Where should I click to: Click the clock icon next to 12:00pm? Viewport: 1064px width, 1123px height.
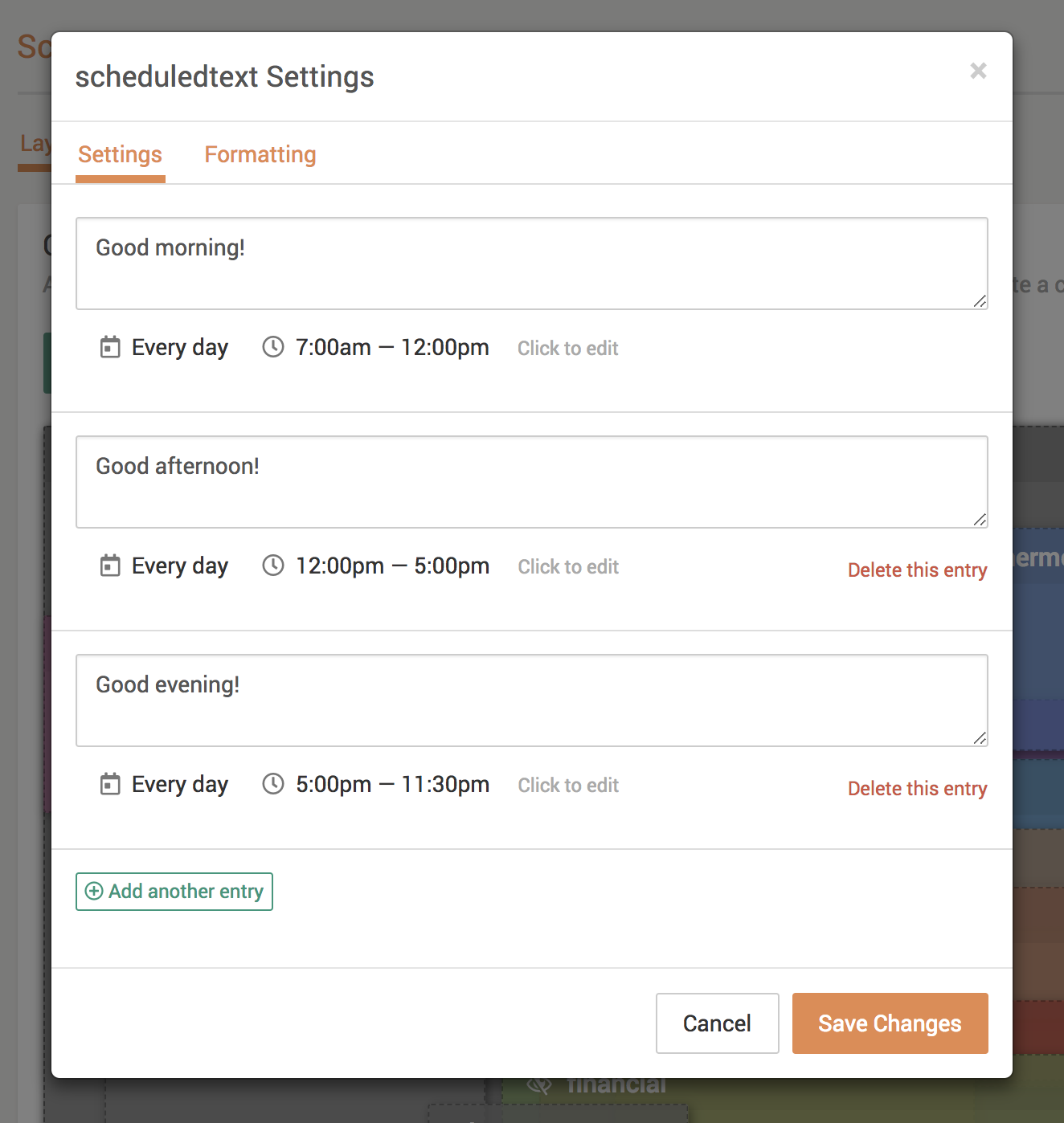[272, 566]
